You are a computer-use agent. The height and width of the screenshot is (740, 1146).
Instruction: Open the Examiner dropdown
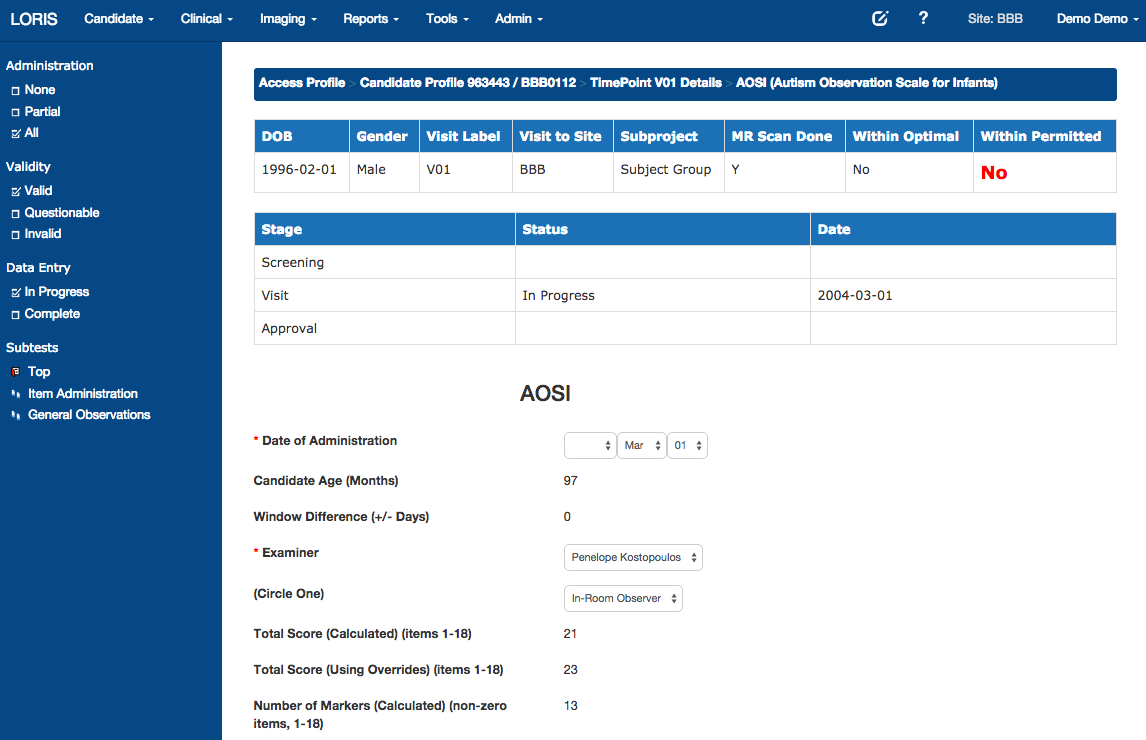633,557
